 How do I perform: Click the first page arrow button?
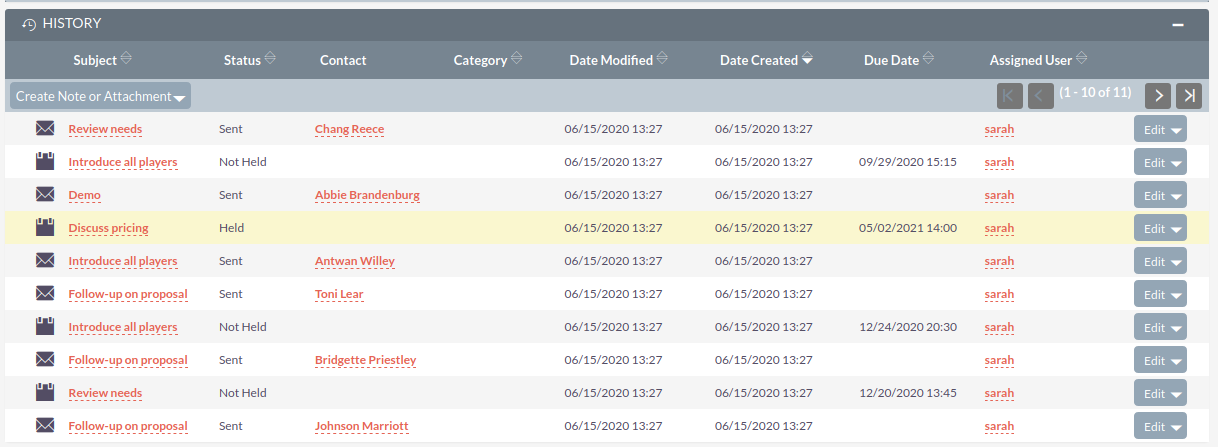click(x=1010, y=95)
